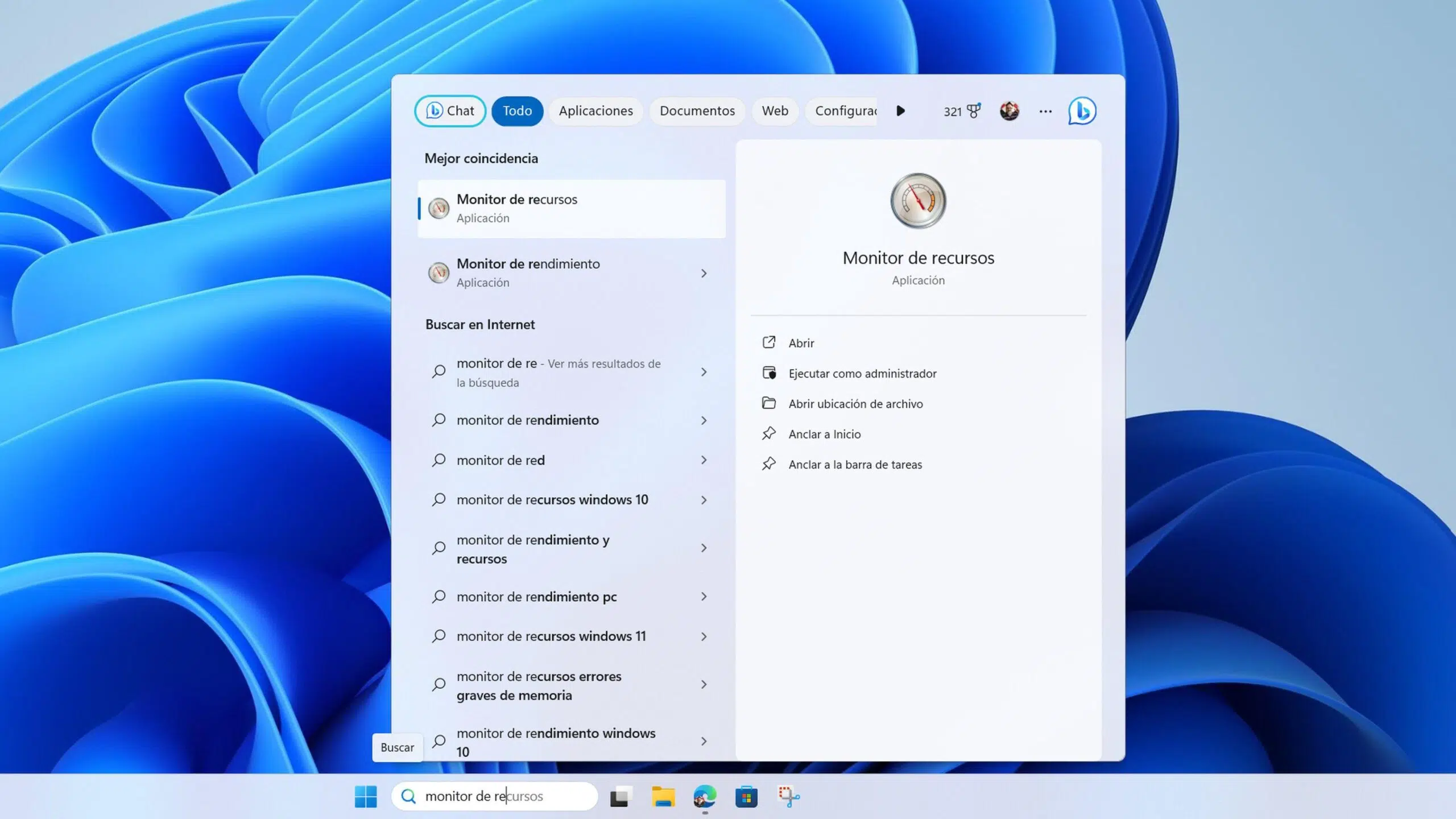The height and width of the screenshot is (819, 1456).
Task: Click Ejecutar como administrador
Action: (862, 374)
